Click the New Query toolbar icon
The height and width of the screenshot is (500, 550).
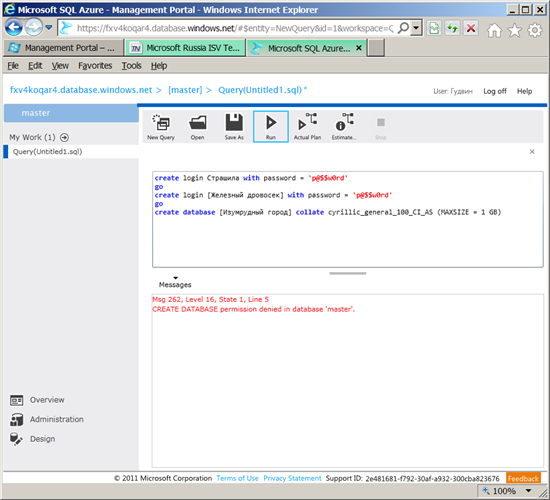coord(161,126)
